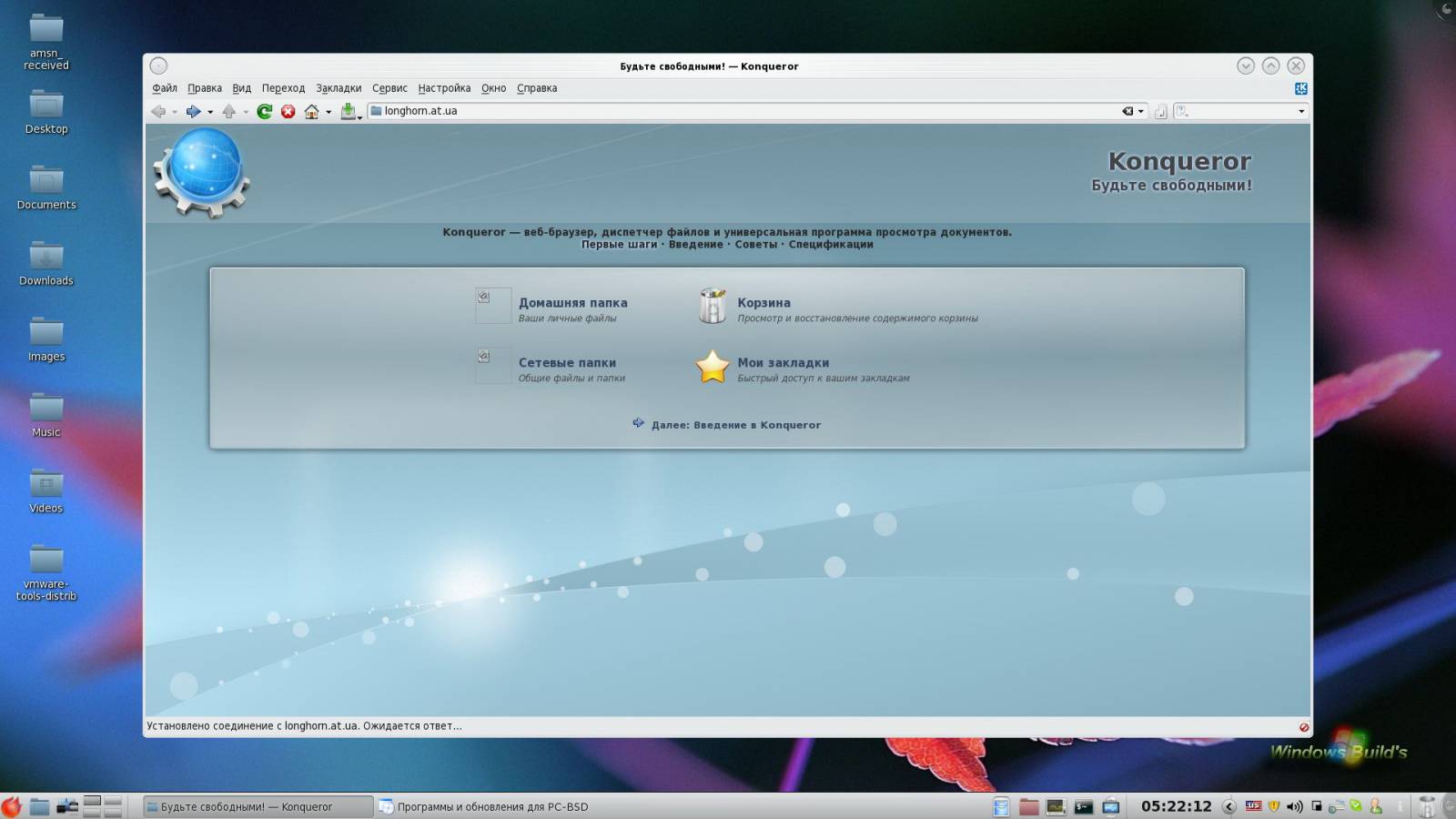The width and height of the screenshot is (1456, 819).
Task: Click the volume speaker tray icon
Action: (x=1295, y=806)
